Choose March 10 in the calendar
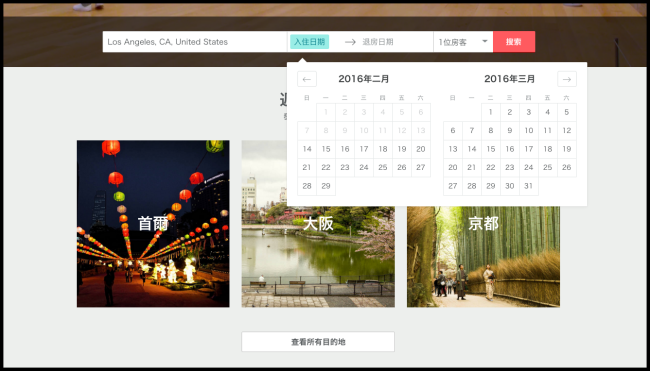 coord(529,131)
